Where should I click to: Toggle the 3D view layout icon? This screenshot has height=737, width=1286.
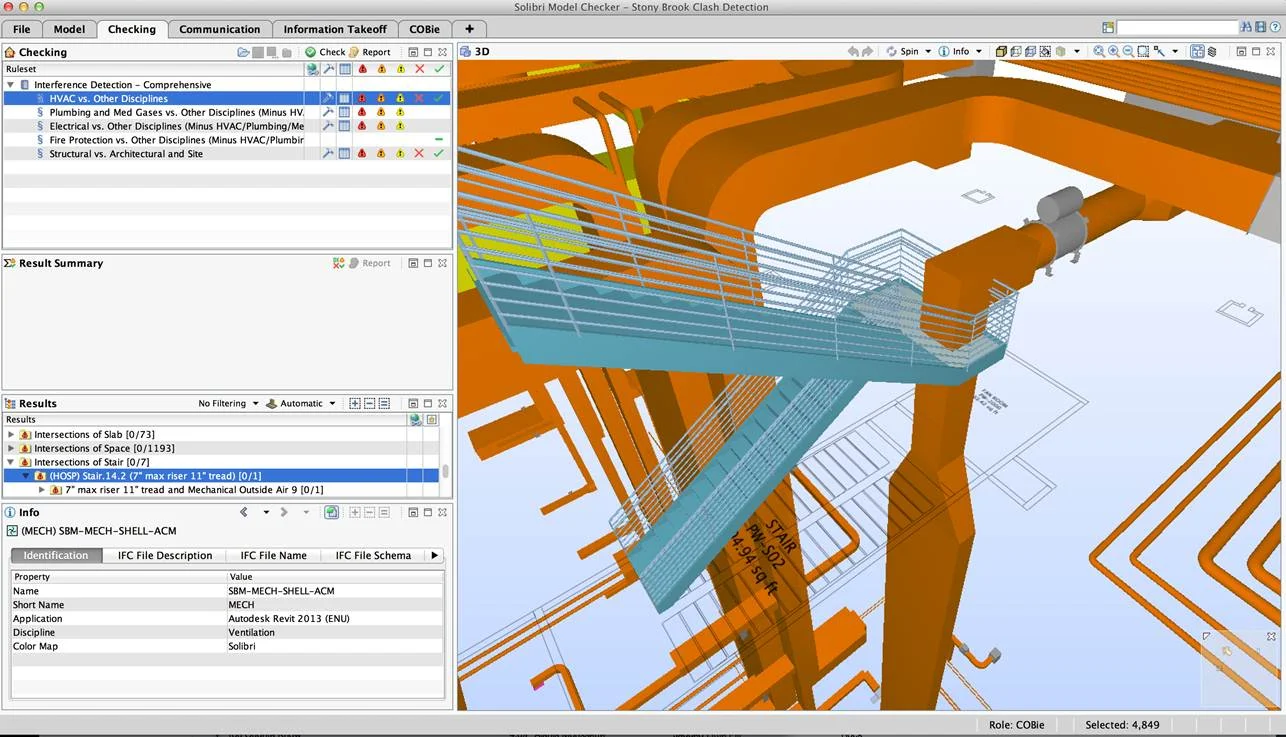click(x=1197, y=51)
